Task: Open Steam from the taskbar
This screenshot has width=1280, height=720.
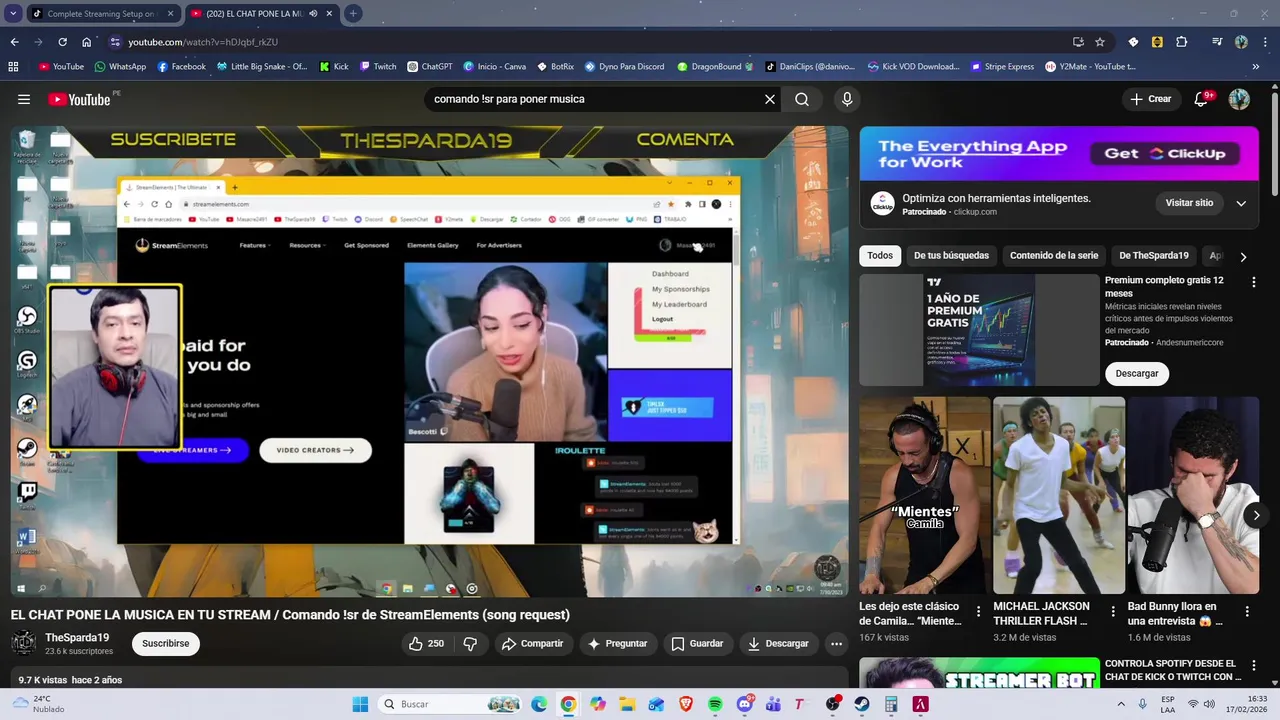Action: point(862,704)
